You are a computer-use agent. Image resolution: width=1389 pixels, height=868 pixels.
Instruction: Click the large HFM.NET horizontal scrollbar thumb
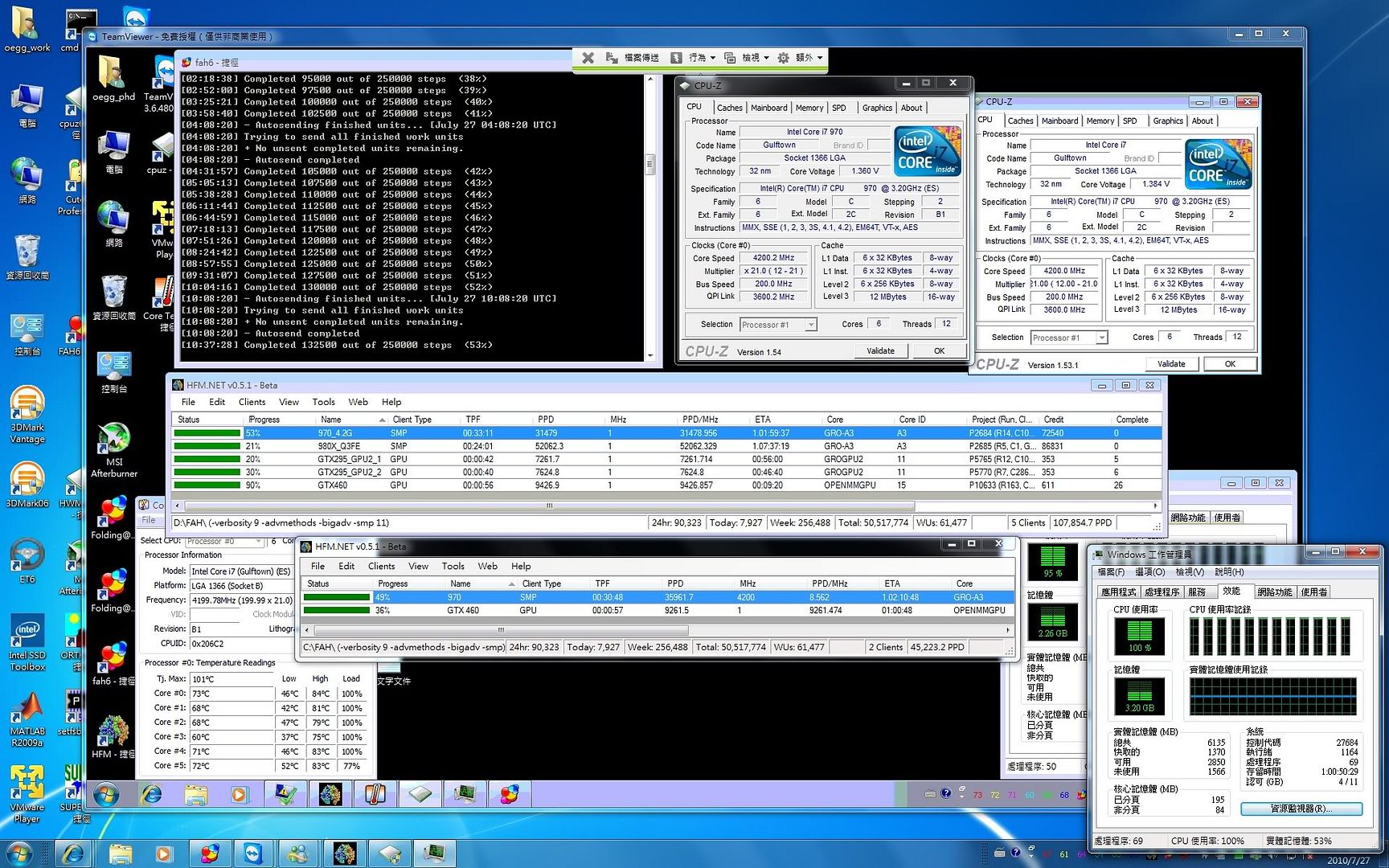[549, 506]
